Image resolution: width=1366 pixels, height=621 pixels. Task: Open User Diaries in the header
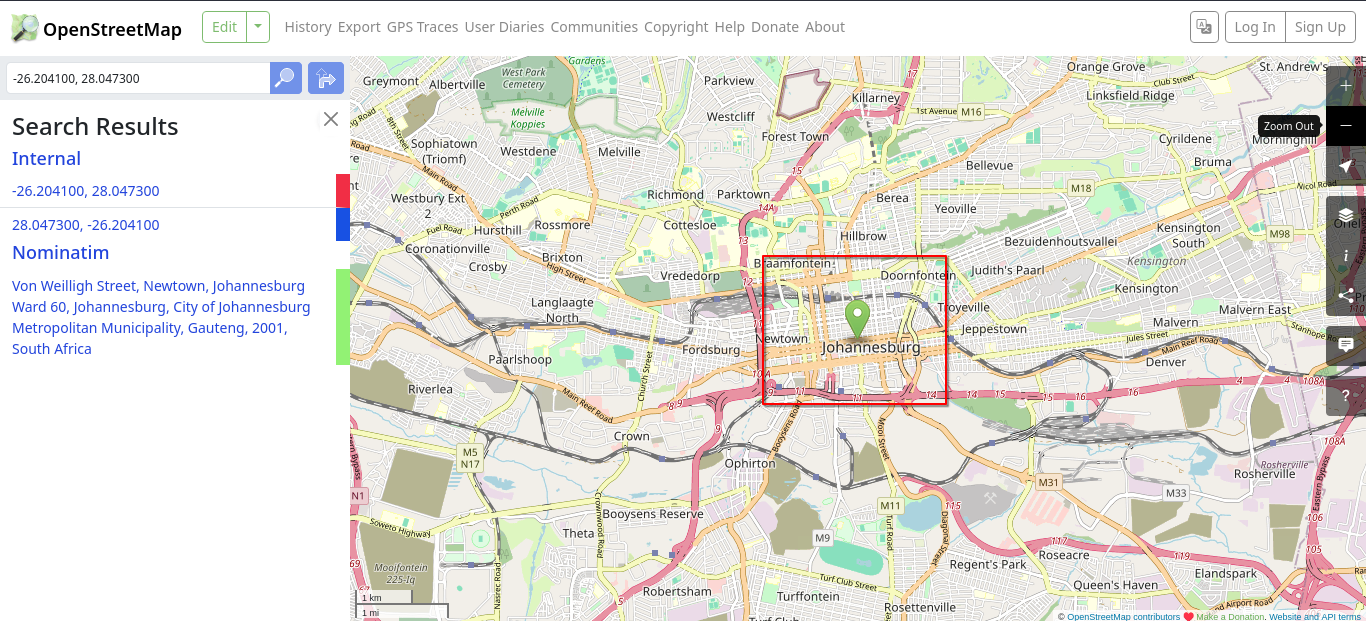(504, 27)
